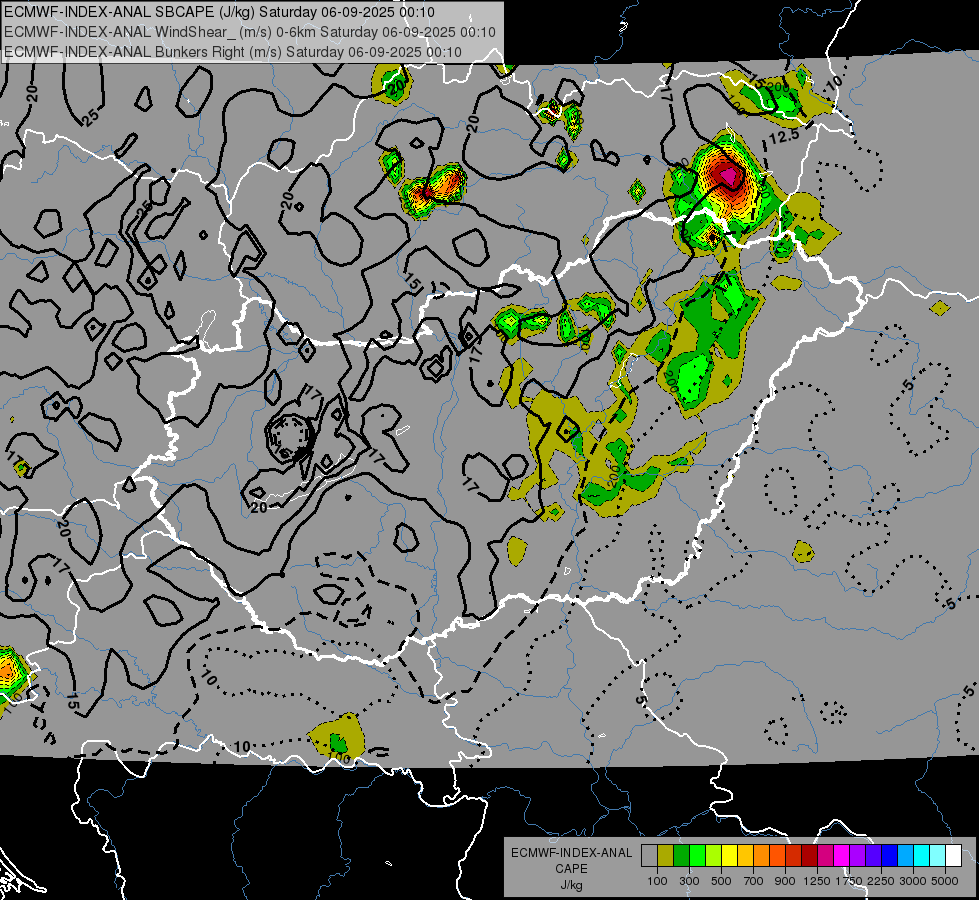Image resolution: width=979 pixels, height=900 pixels.
Task: Select the lime yellow-green legend swatch
Action: tap(713, 856)
